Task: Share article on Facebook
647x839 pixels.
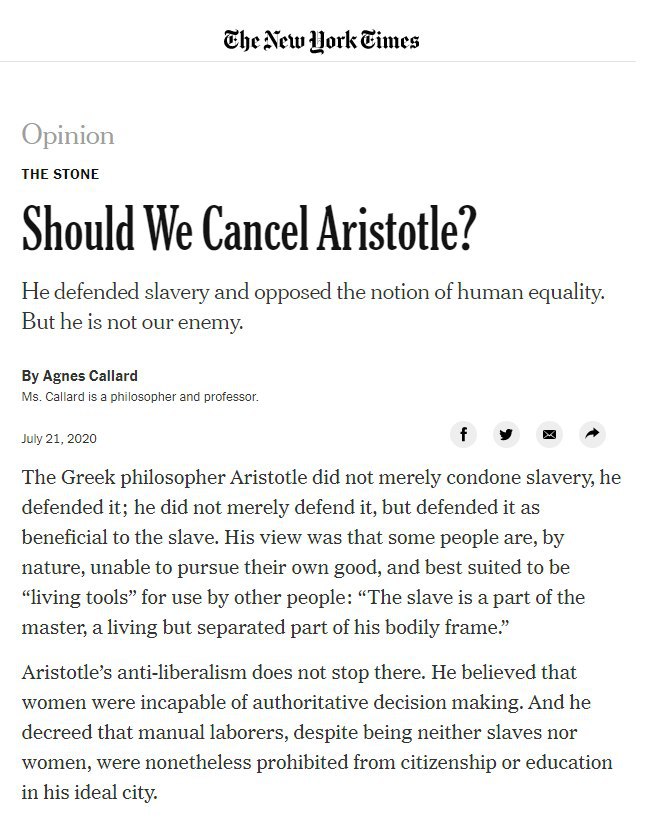Action: pos(462,434)
